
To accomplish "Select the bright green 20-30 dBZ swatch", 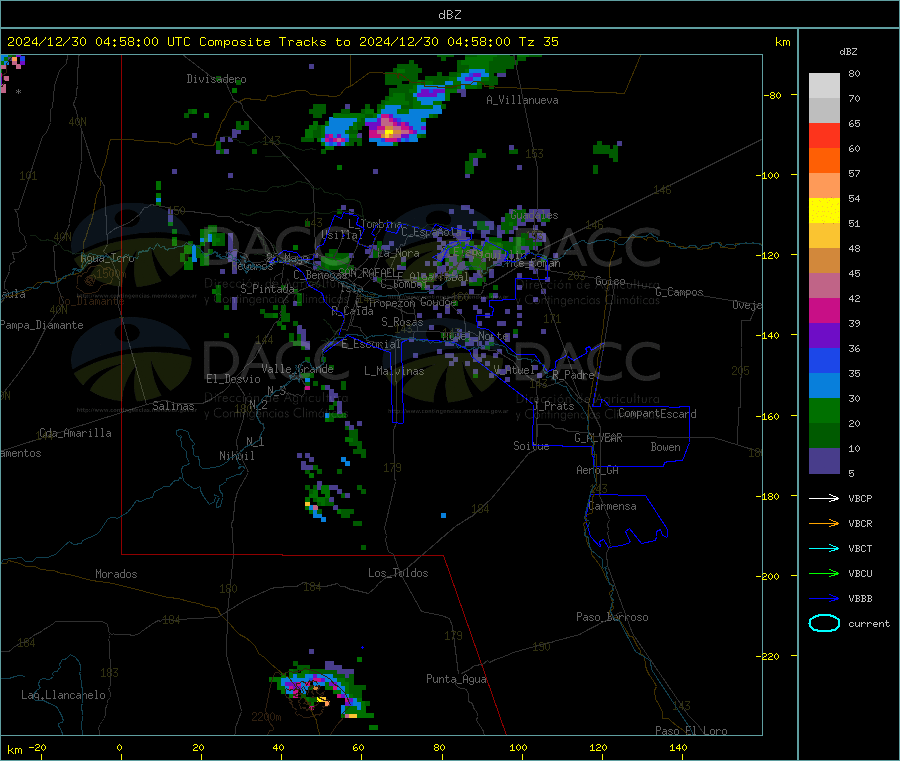I will tap(824, 411).
